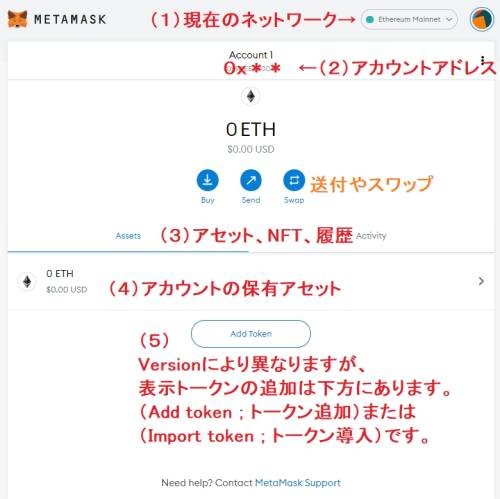Click the METAMASK wordmark text
The height and width of the screenshot is (499, 500).
(70, 19)
